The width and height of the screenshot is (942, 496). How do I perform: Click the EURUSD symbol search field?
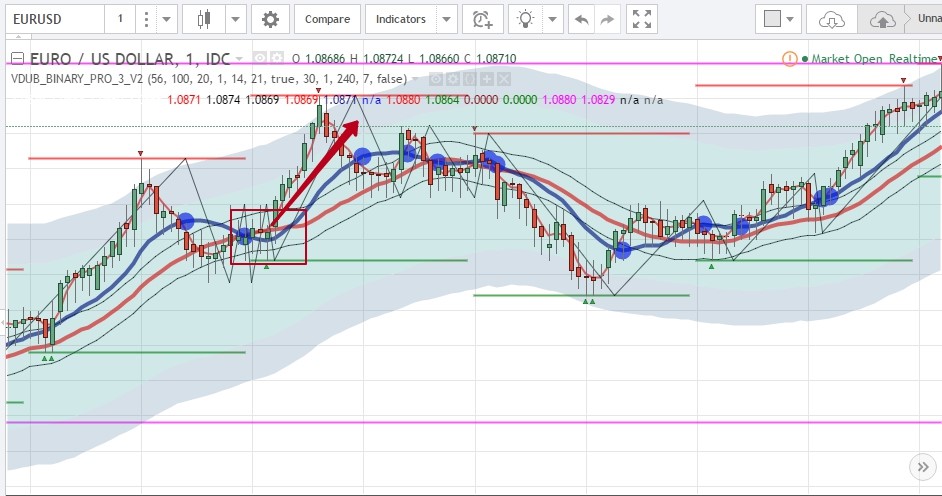pos(55,19)
